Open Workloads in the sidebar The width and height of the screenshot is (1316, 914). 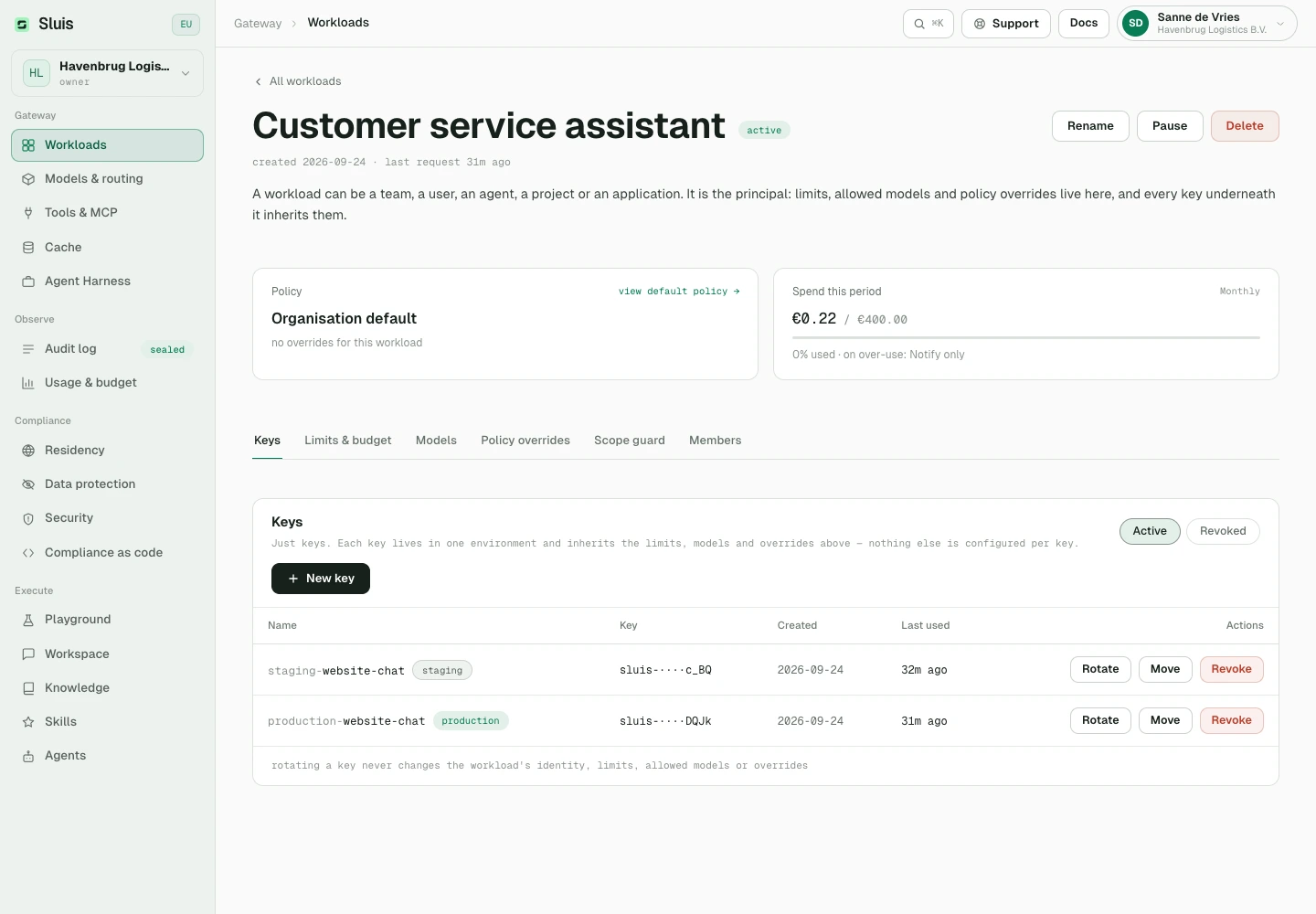tap(107, 145)
